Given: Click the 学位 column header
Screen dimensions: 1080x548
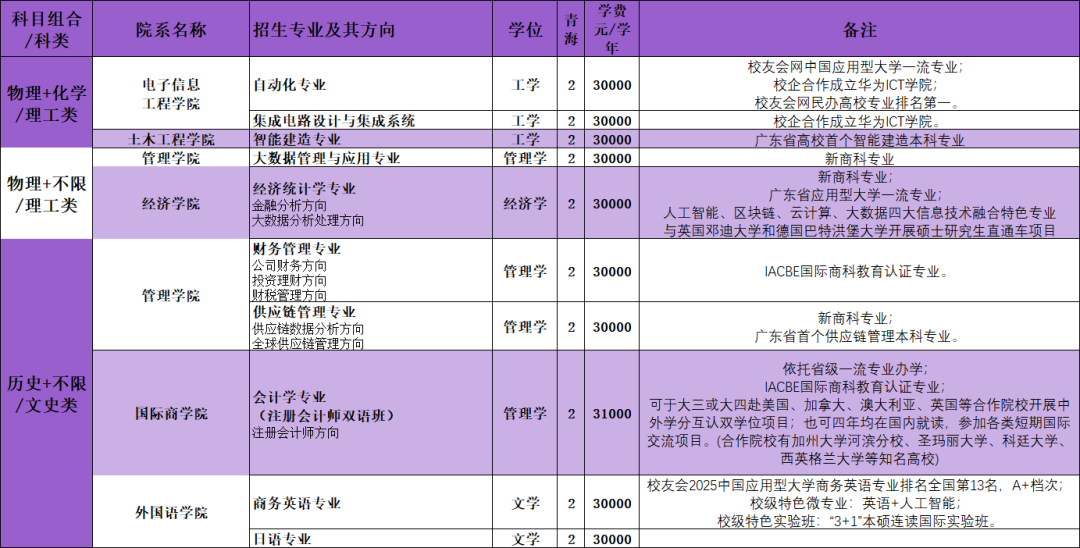Looking at the screenshot, I should tap(525, 29).
